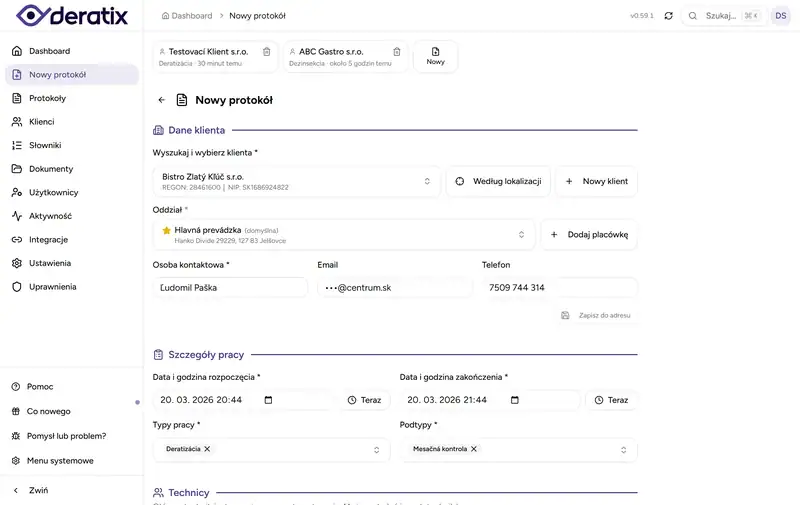Click the Osoba kontaktowa input field

pyautogui.click(x=229, y=287)
